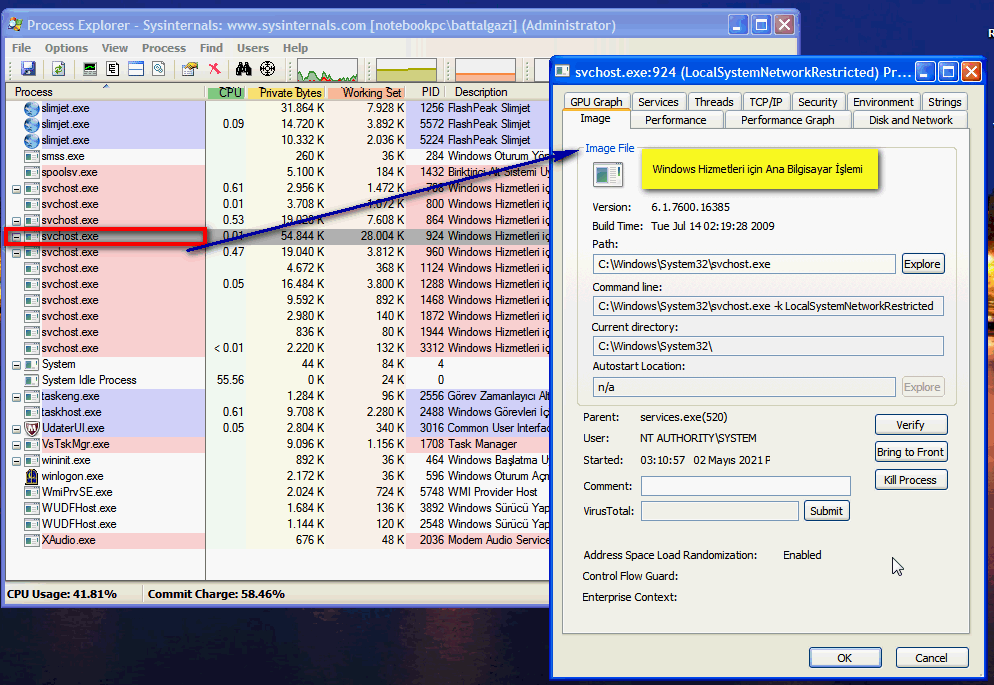Click the binoculars Find Handle or DLL icon

[243, 69]
